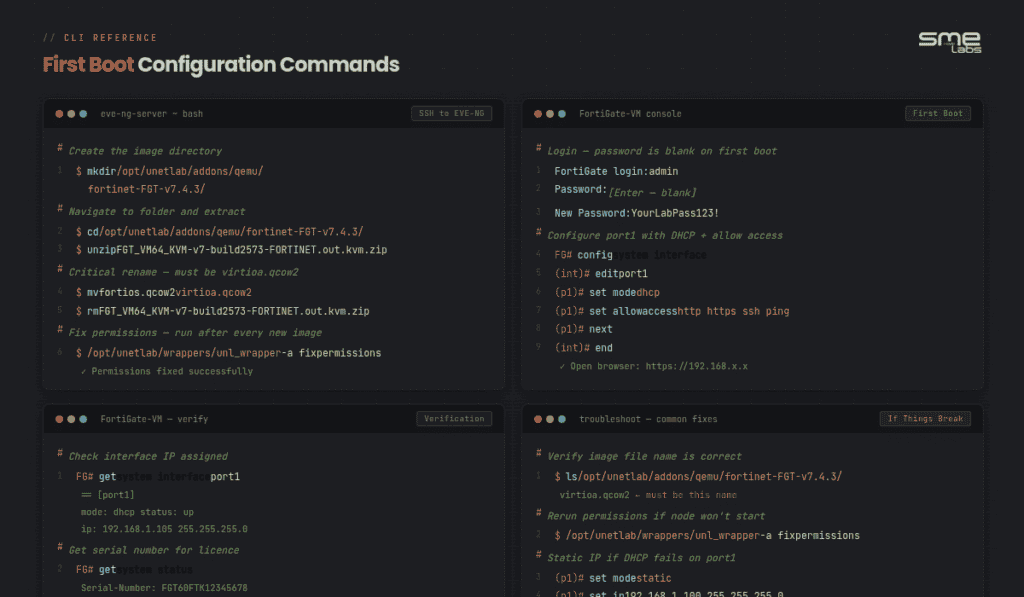Click 'Open browser: https://192.168.x.x' line

tap(653, 366)
